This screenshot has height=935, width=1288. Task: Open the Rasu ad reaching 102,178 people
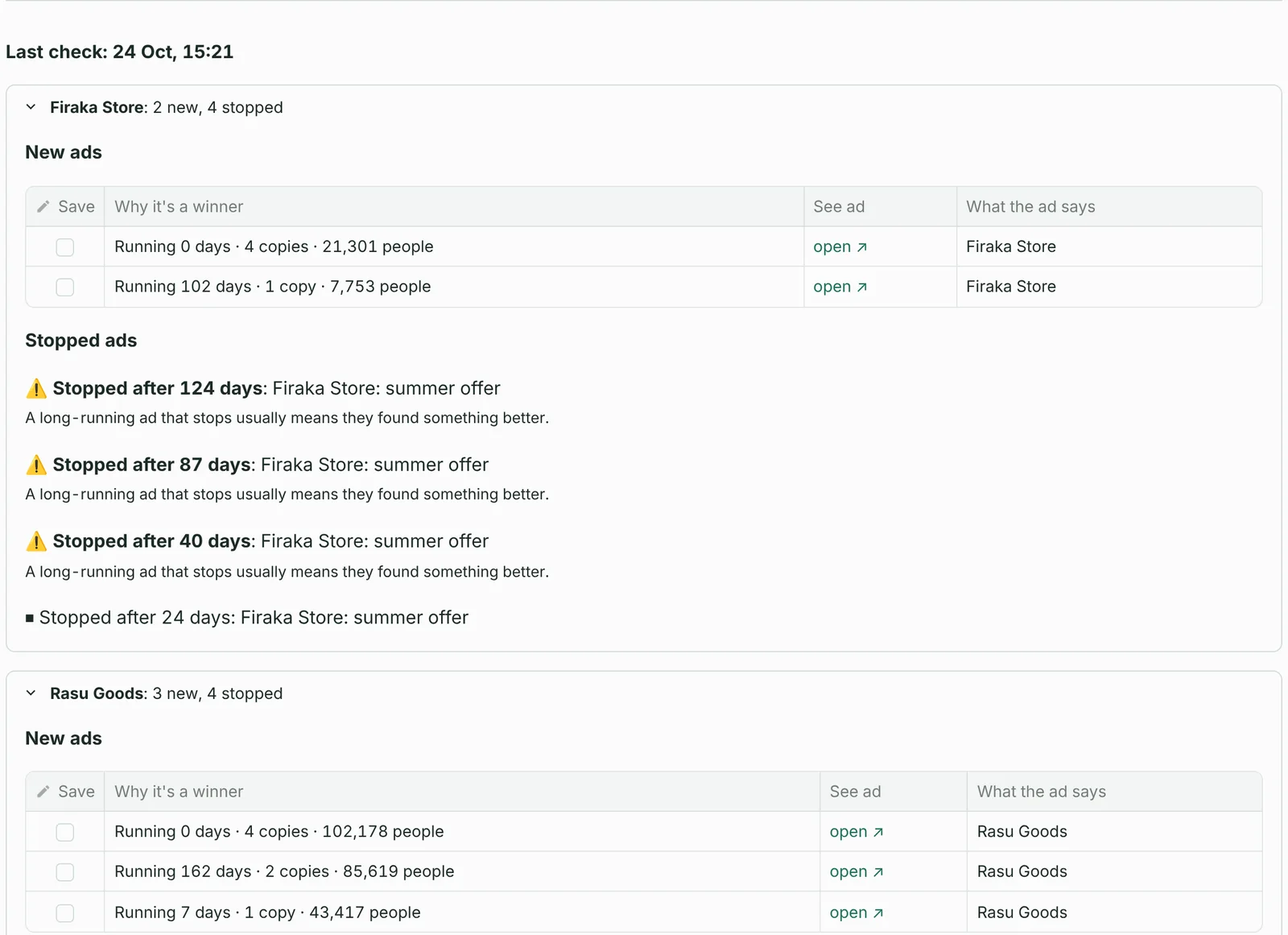857,832
